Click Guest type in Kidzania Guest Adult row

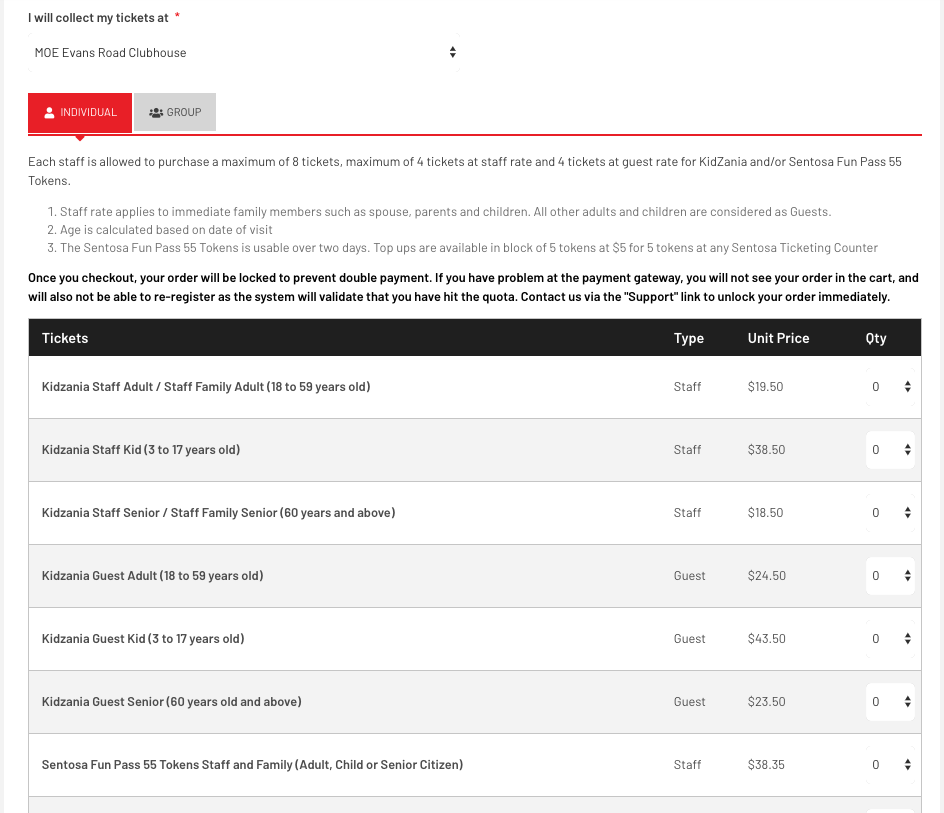click(x=689, y=576)
